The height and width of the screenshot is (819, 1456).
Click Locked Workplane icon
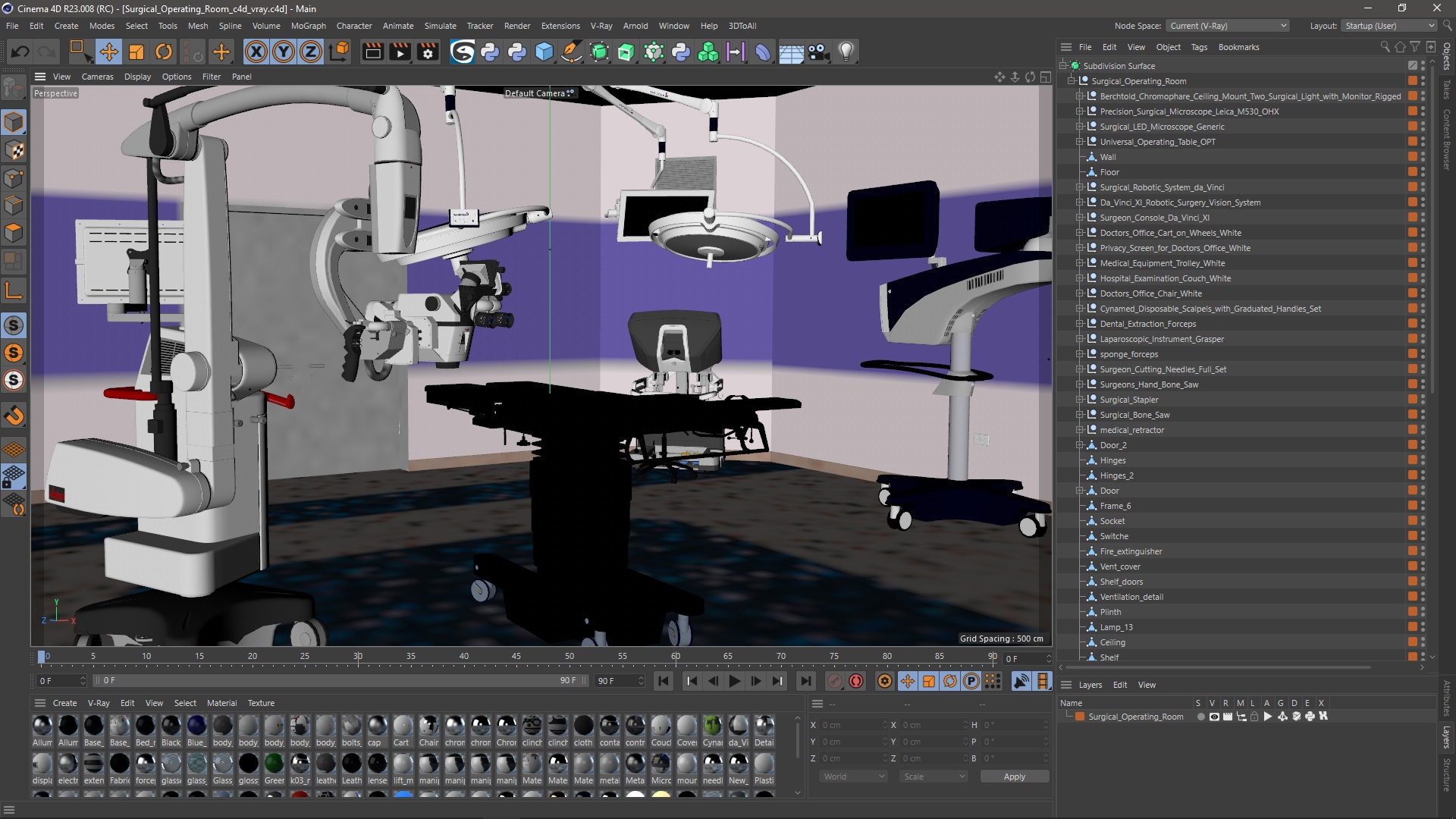[x=14, y=477]
